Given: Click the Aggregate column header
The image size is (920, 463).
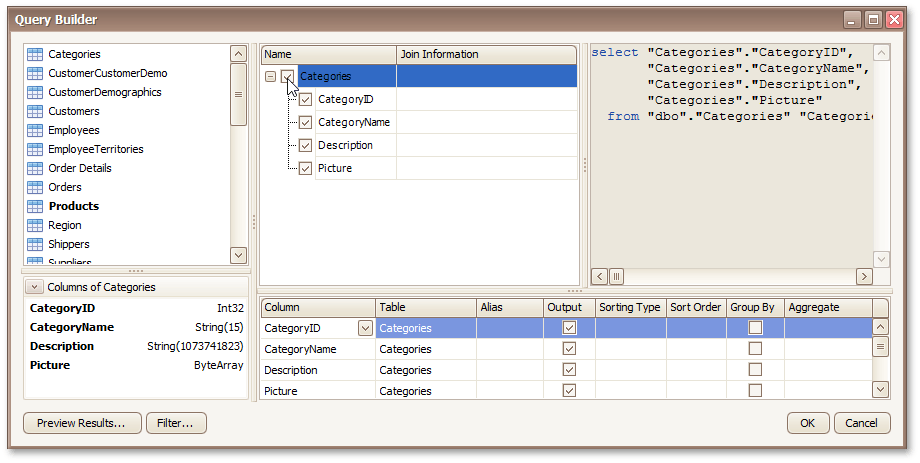Looking at the screenshot, I should [x=826, y=308].
